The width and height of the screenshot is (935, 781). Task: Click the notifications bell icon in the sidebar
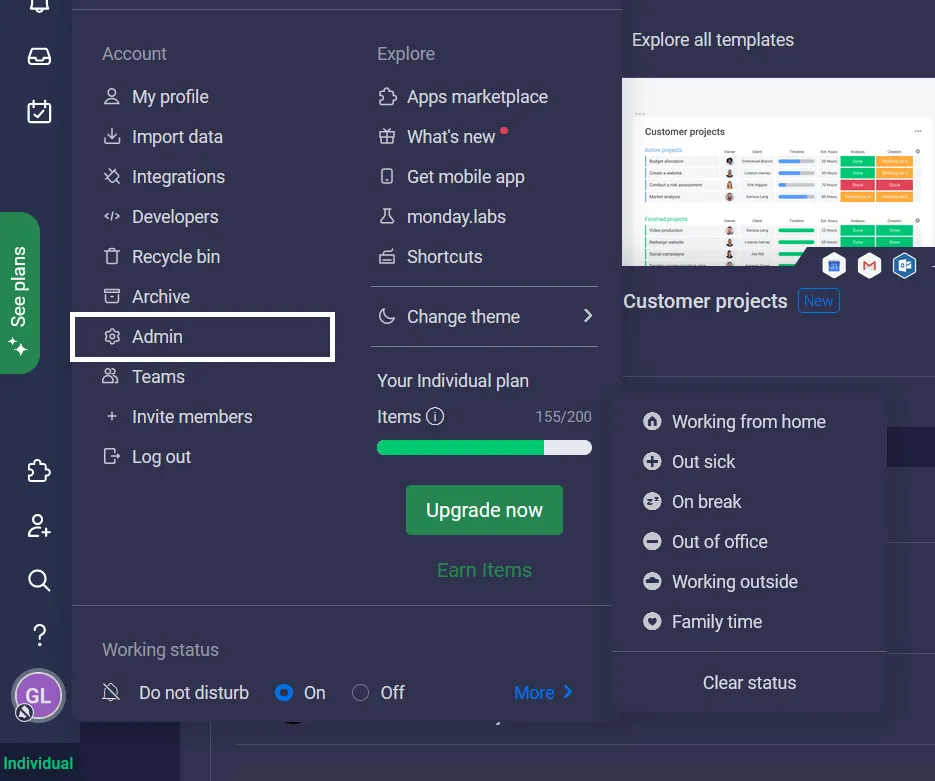pos(39,6)
